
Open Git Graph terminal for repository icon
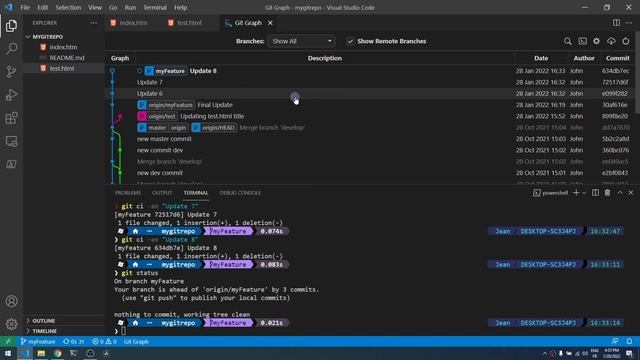[582, 41]
